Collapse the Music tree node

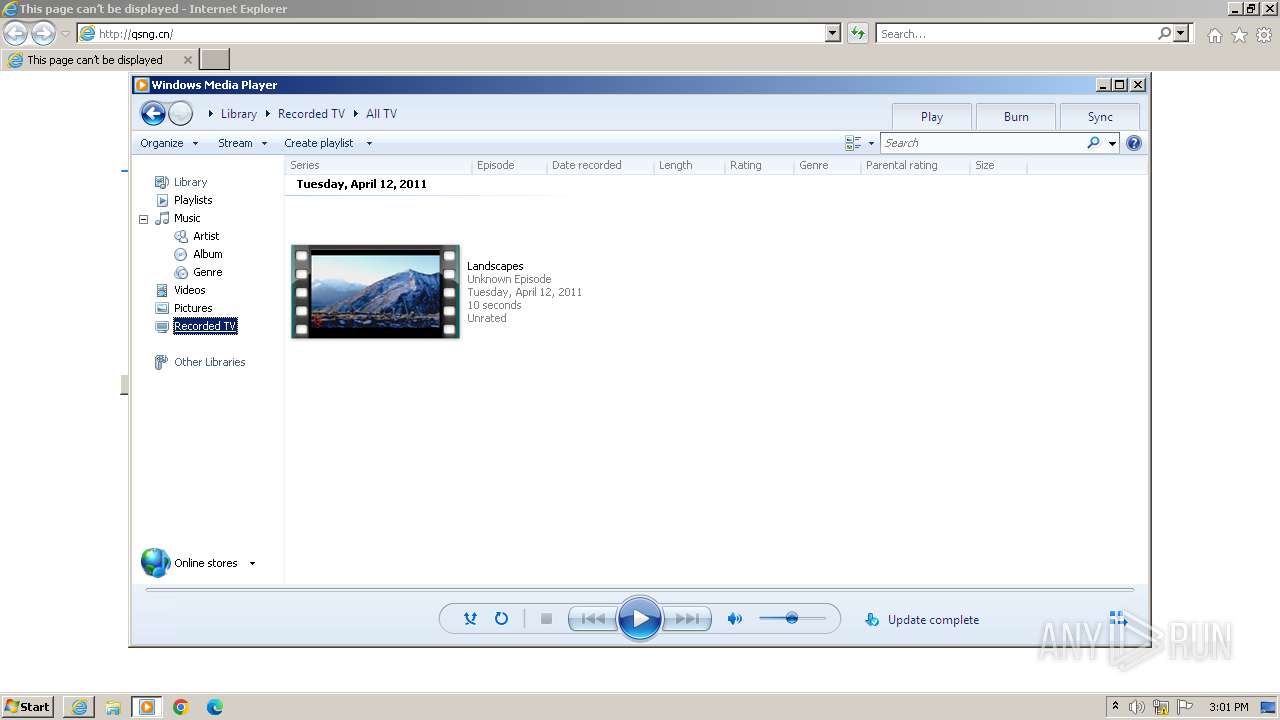click(143, 219)
